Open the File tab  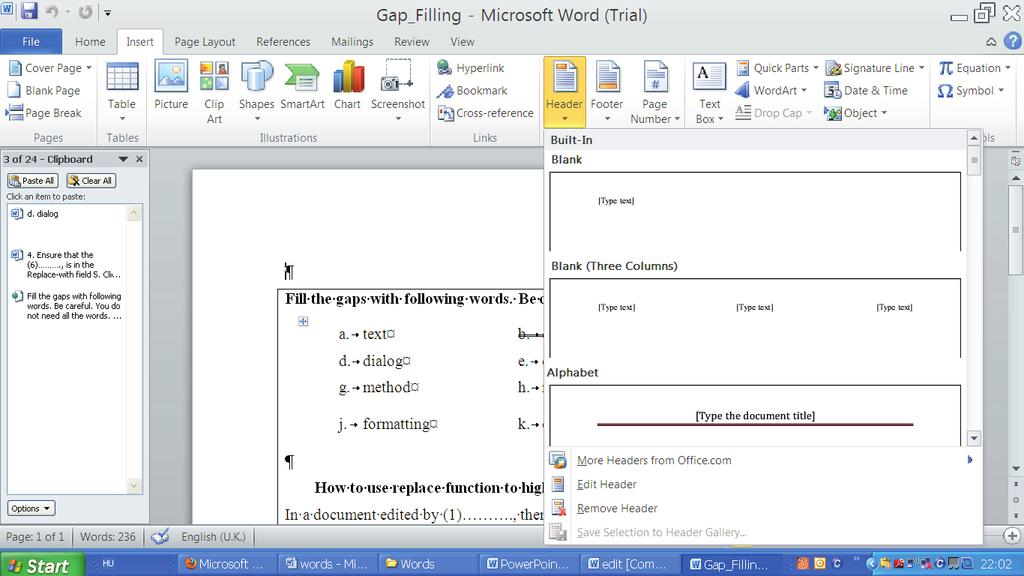point(31,42)
